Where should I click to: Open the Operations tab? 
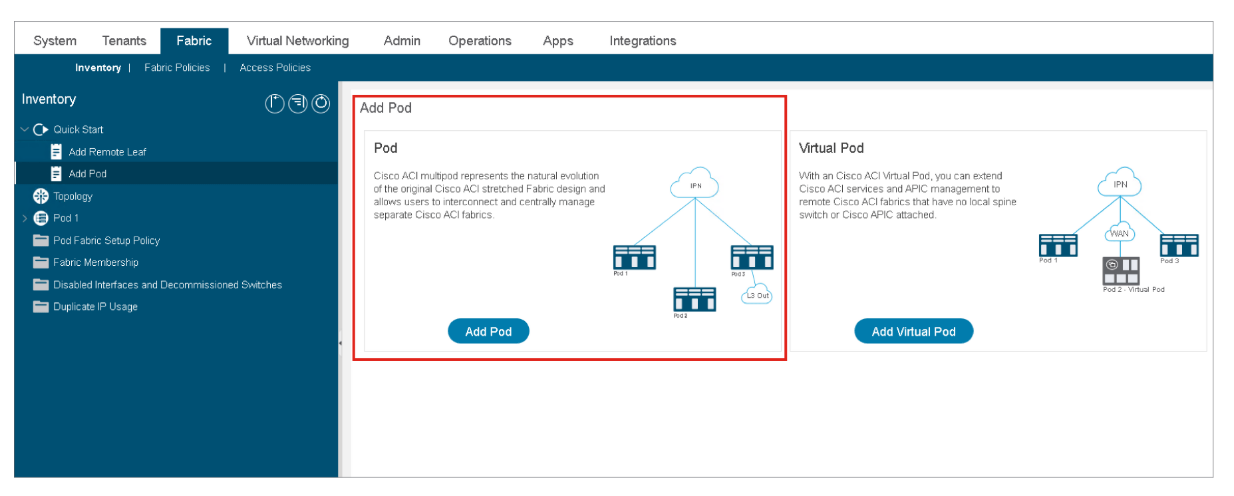tap(480, 41)
